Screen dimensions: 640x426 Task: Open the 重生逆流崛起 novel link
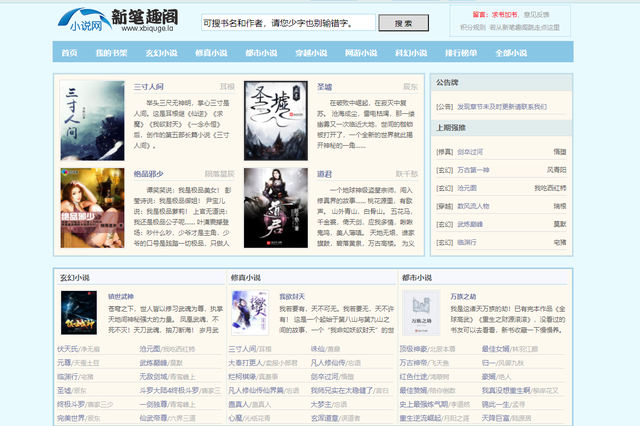click(420, 418)
